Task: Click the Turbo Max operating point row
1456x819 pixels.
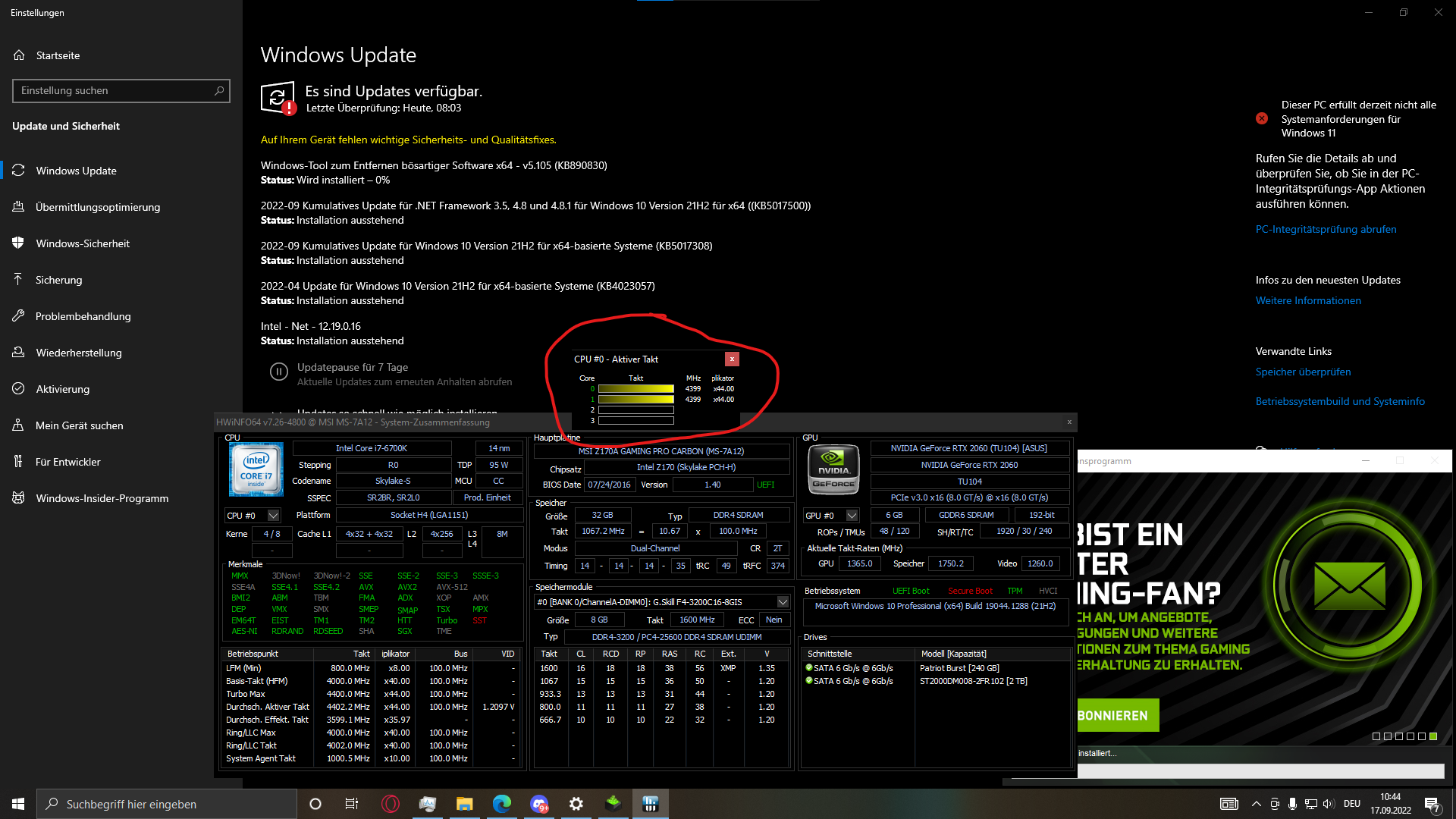Action: (371, 694)
